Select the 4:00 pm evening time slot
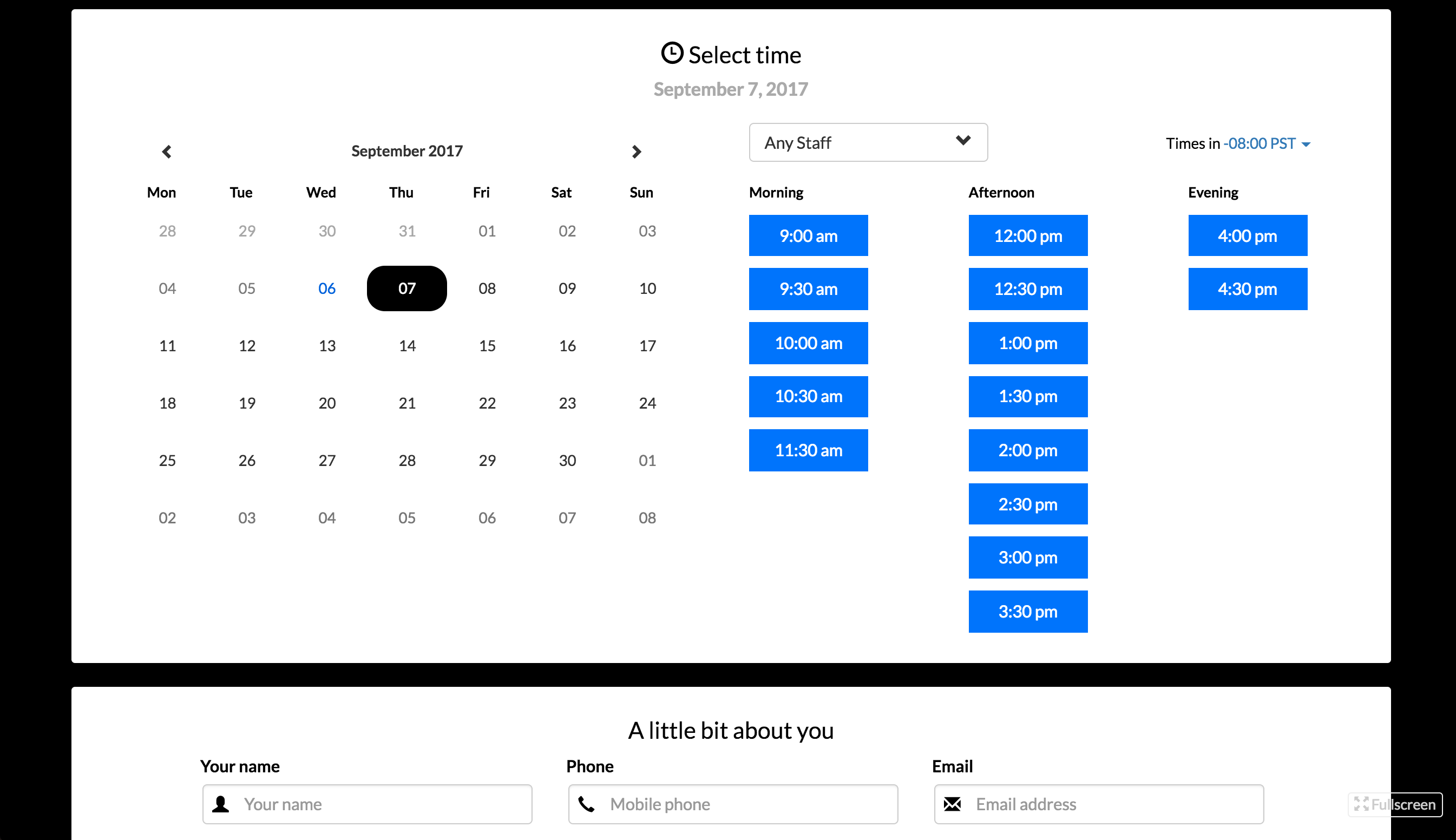This screenshot has height=840, width=1456. coord(1246,235)
